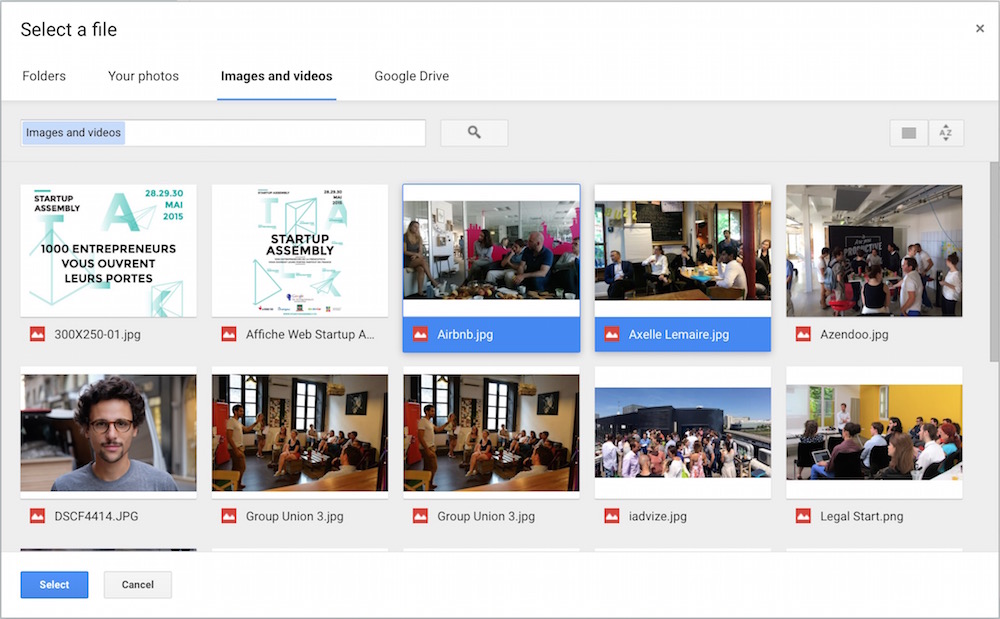Click the image icon beside Legal Start.png
The height and width of the screenshot is (619, 1000).
pyautogui.click(x=803, y=516)
